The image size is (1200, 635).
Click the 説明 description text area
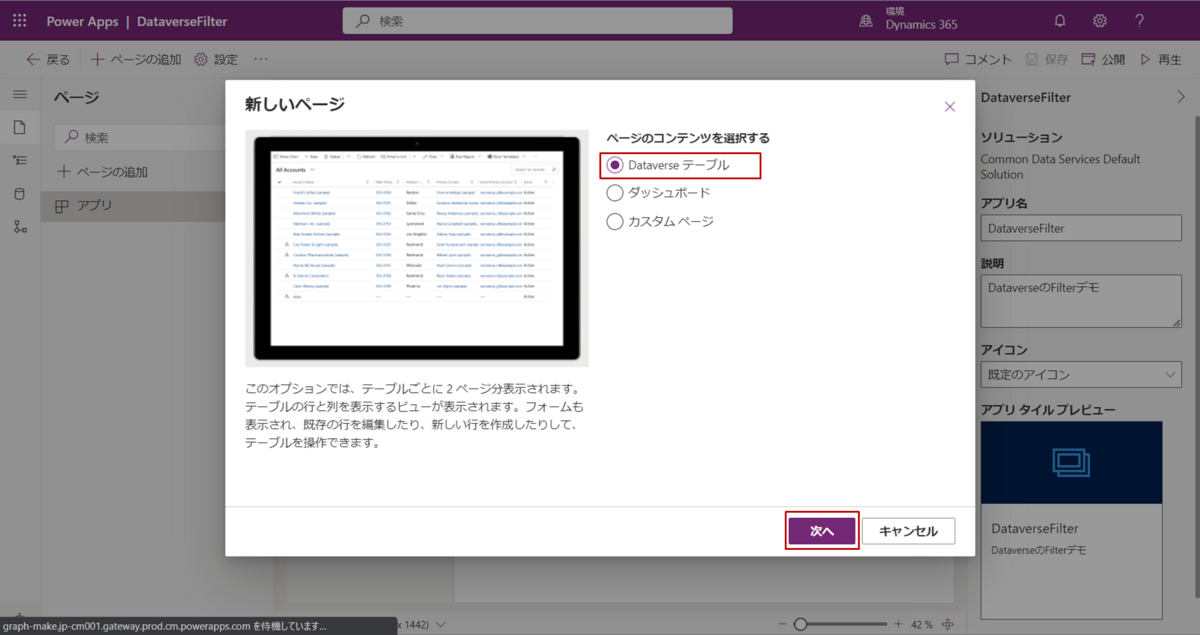[1081, 301]
